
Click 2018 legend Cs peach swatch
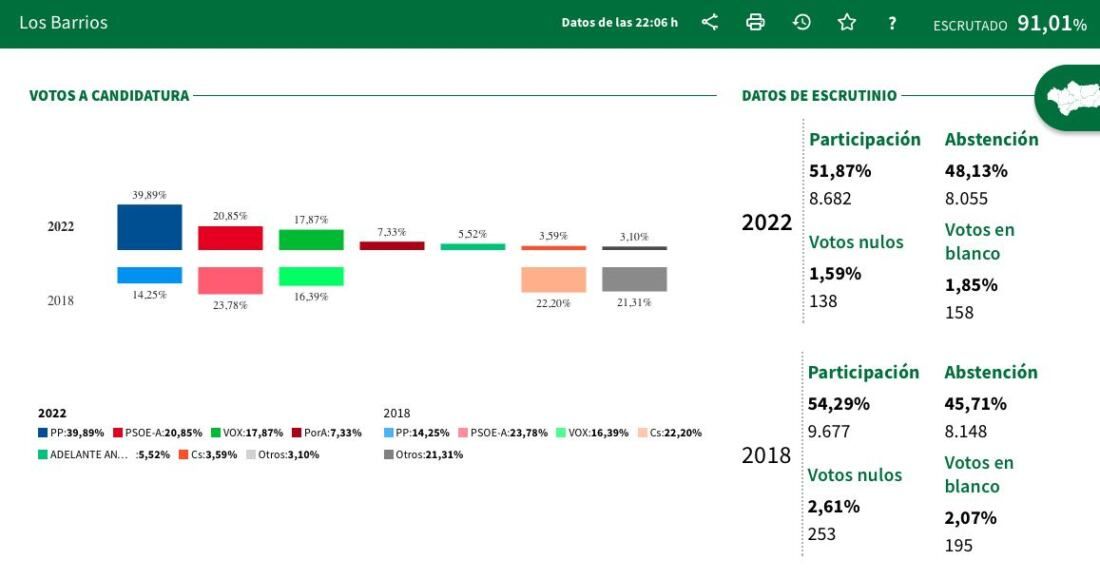click(643, 433)
